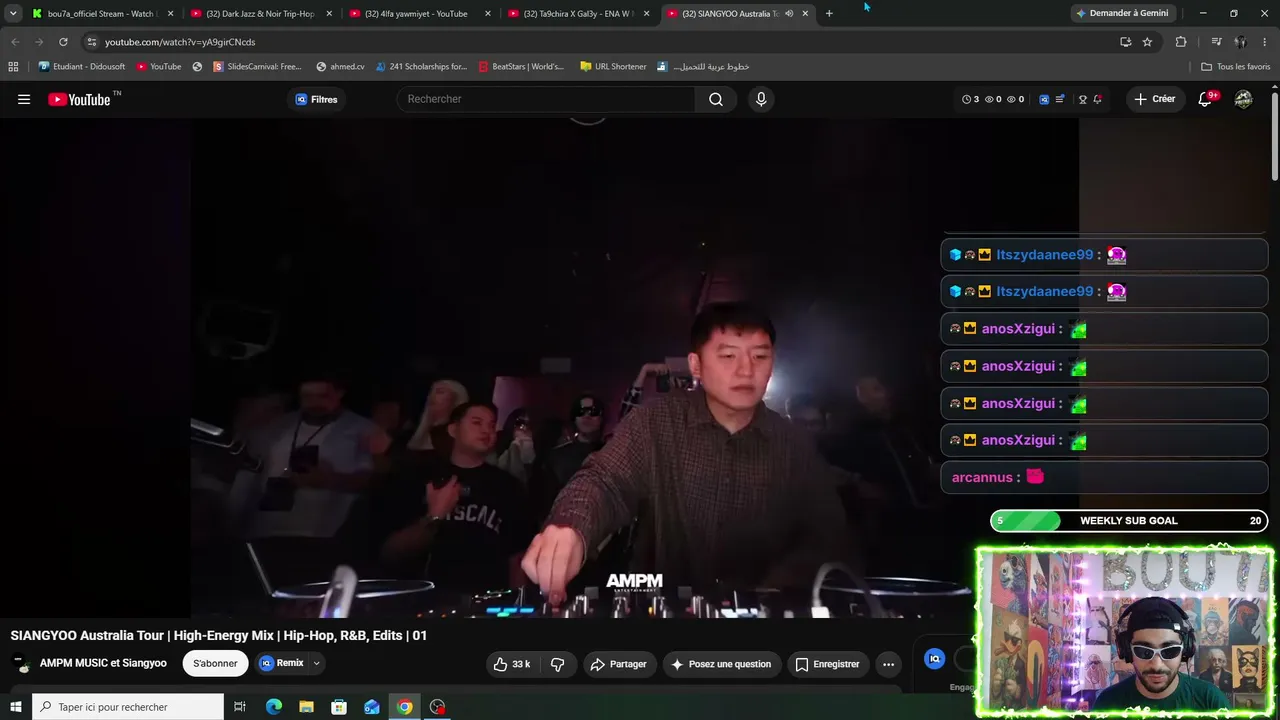1280x720 pixels.
Task: Switch to the Dark Jazz & Noir Trip-Hop tab
Action: (263, 14)
